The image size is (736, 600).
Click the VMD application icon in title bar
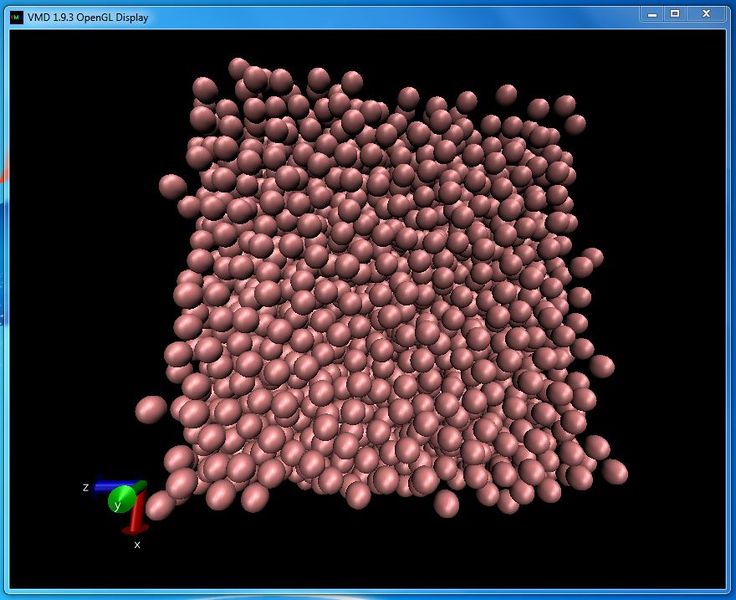coord(16,18)
